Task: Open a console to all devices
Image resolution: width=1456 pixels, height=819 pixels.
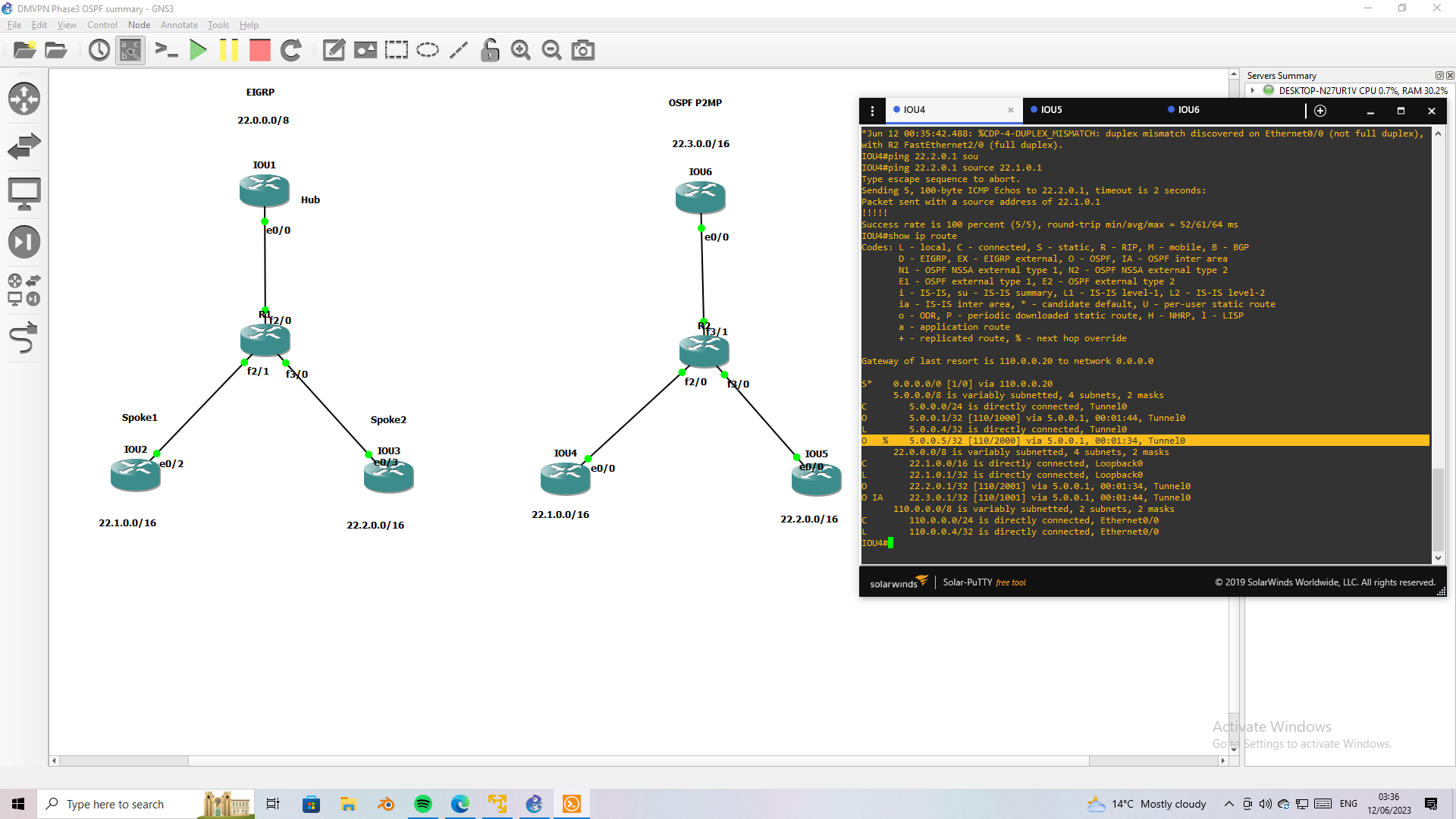Action: pos(167,50)
